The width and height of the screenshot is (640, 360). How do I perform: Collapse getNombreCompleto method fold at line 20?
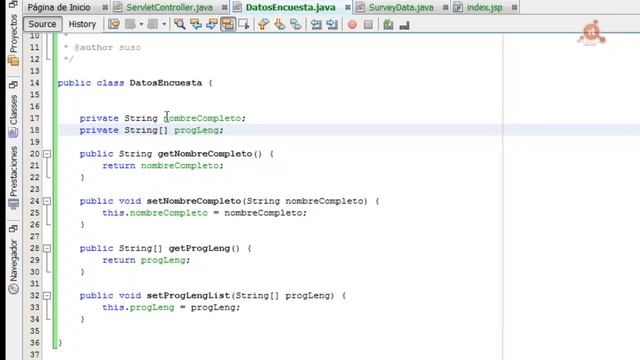point(47,154)
